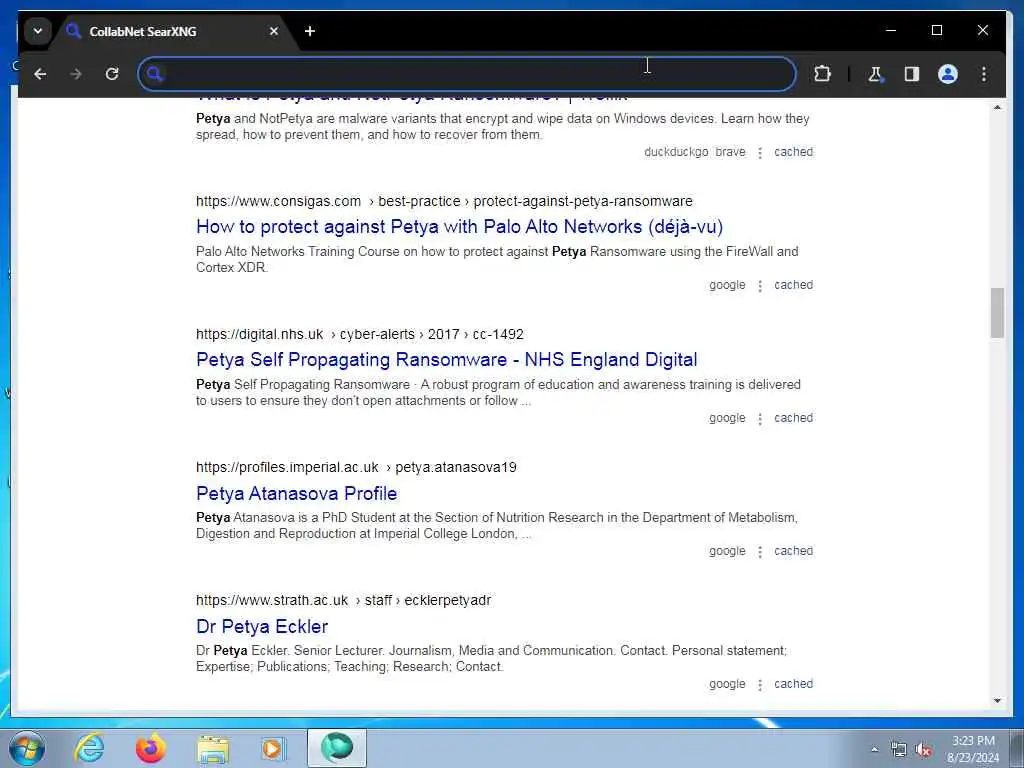This screenshot has width=1024, height=768.
Task: Open the Windows Start menu
Action: point(27,748)
